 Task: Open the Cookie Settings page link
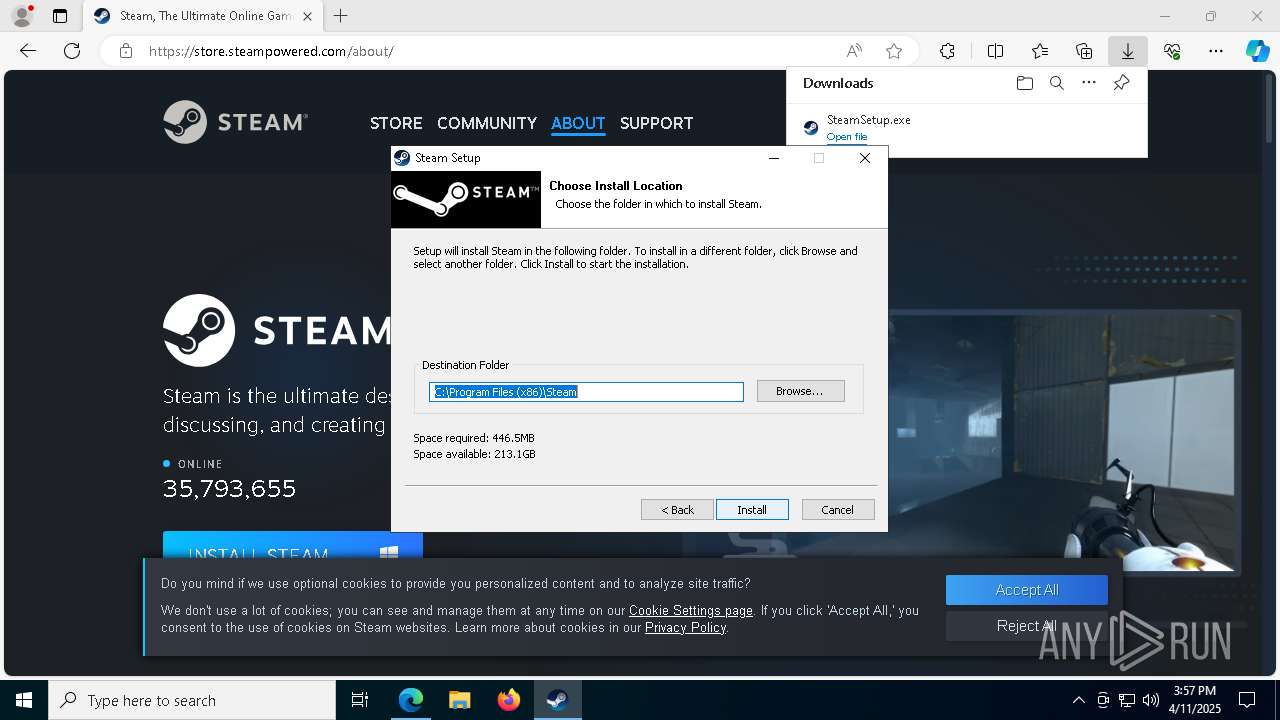[691, 610]
